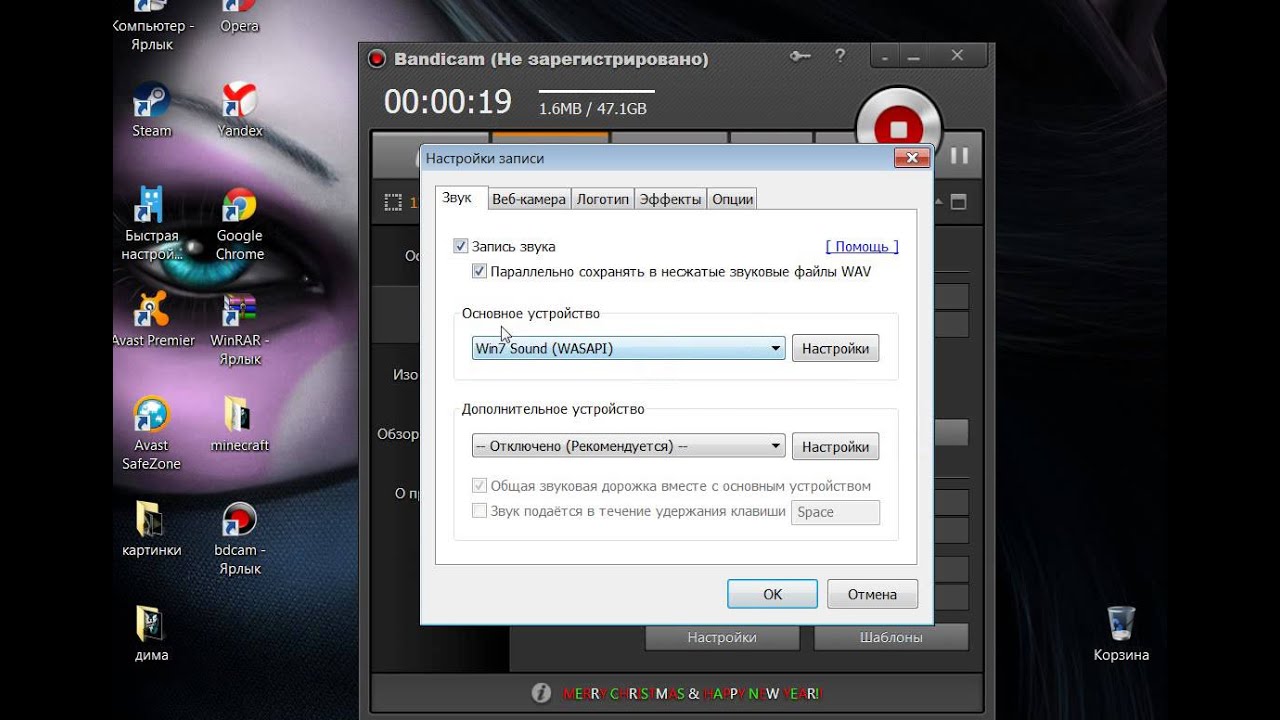Open the Opera desktop shortcut
Screen dimensions: 1280x720
pos(239,18)
